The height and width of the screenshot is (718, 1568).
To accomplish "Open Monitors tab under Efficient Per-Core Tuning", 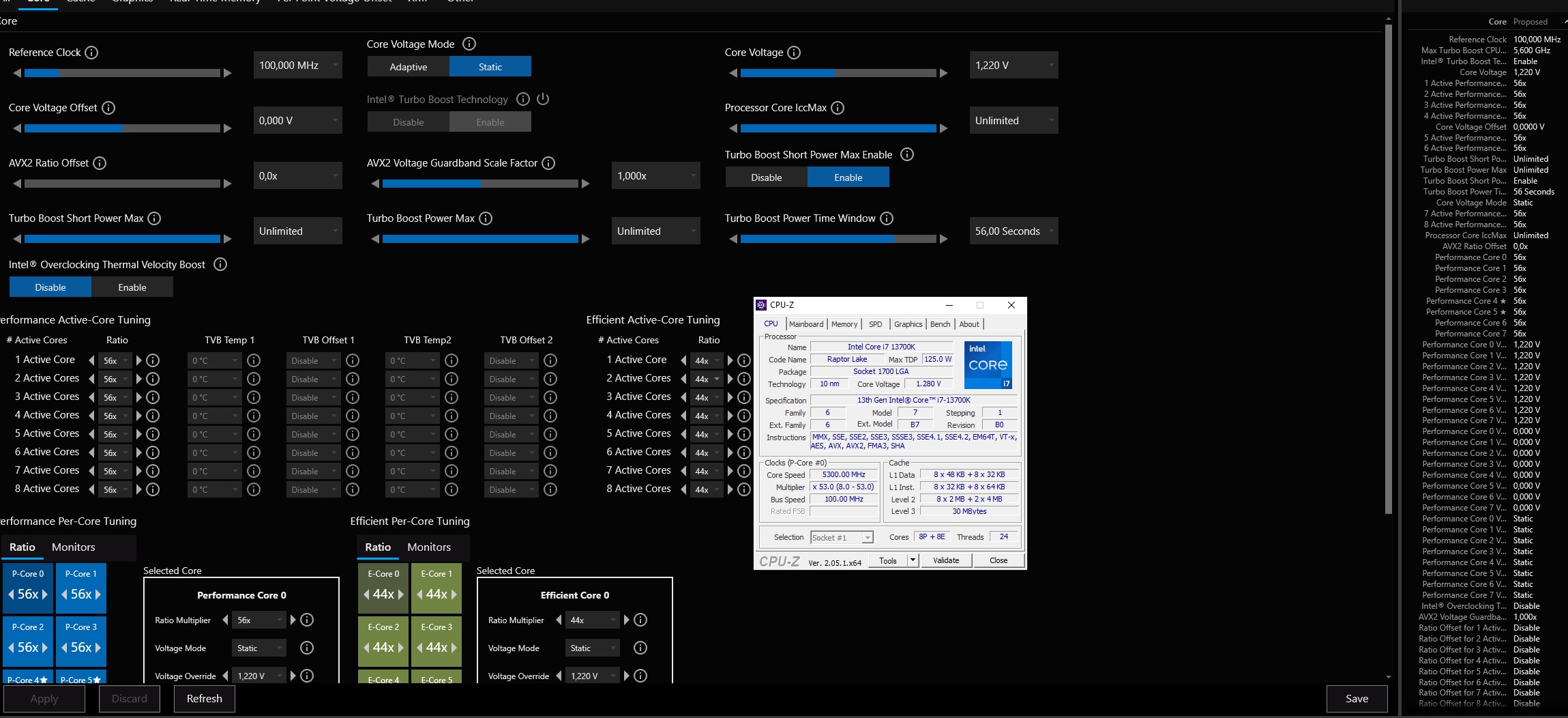I will click(x=429, y=547).
